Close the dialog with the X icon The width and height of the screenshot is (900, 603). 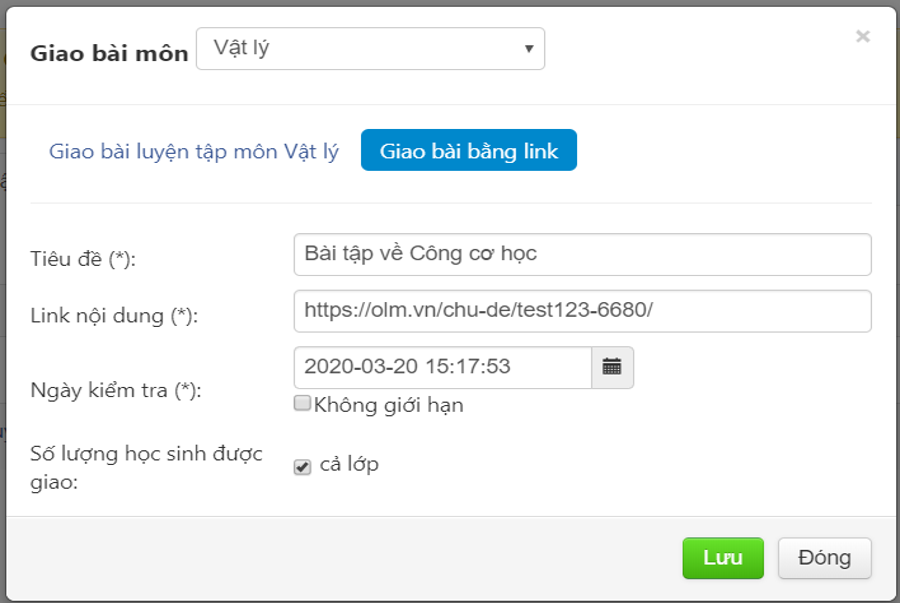coord(863,37)
